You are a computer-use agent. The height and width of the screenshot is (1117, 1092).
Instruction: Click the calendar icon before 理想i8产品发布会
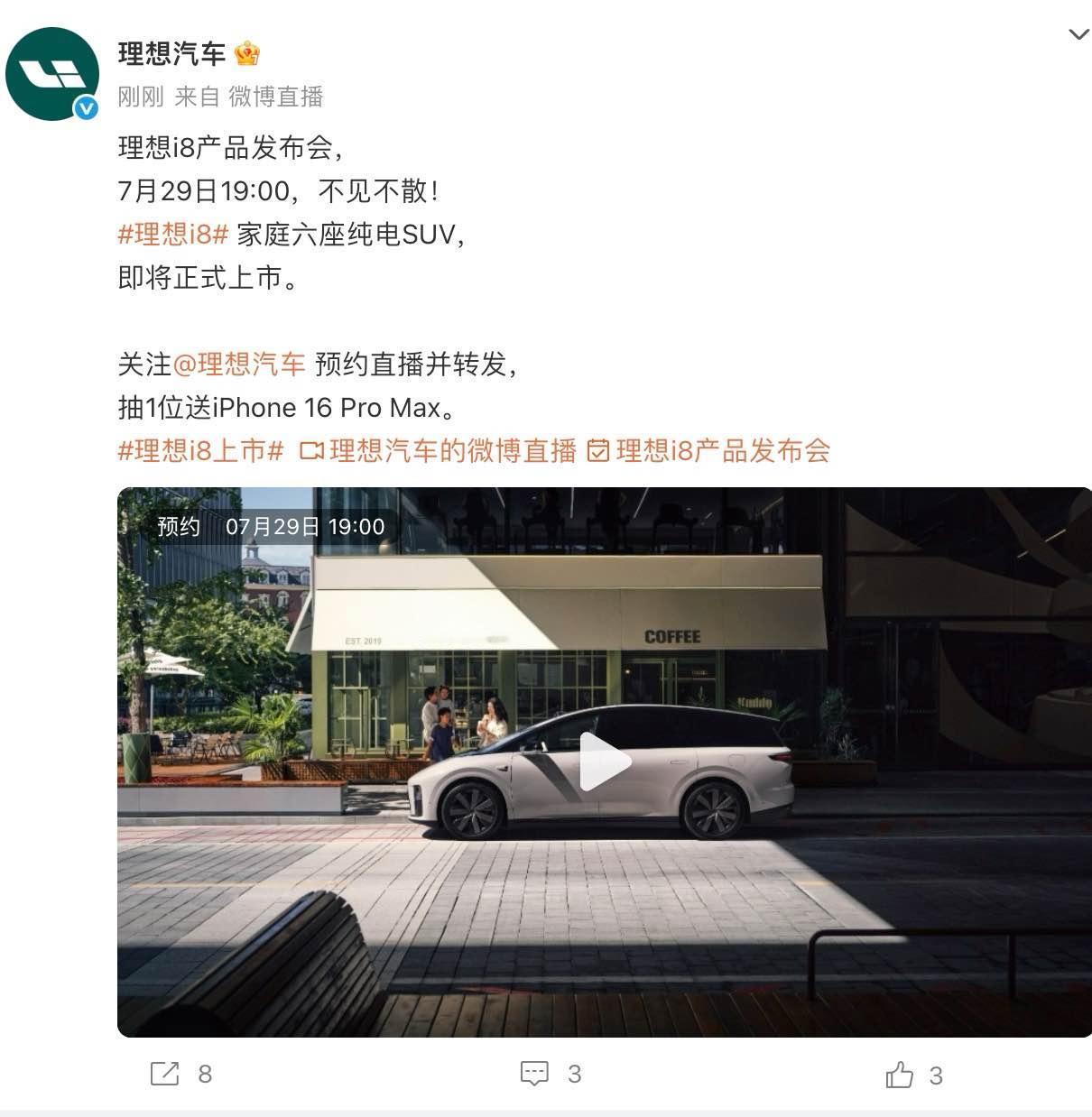point(598,451)
